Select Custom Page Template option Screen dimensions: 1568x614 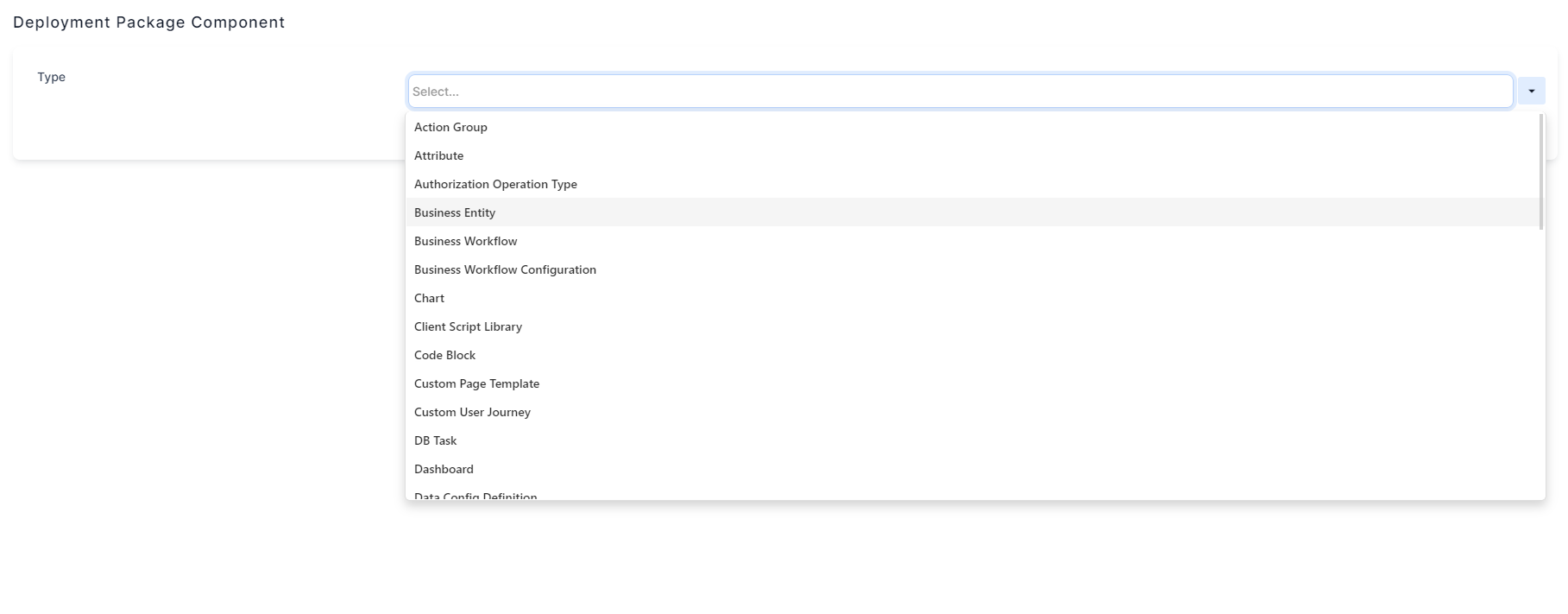476,383
